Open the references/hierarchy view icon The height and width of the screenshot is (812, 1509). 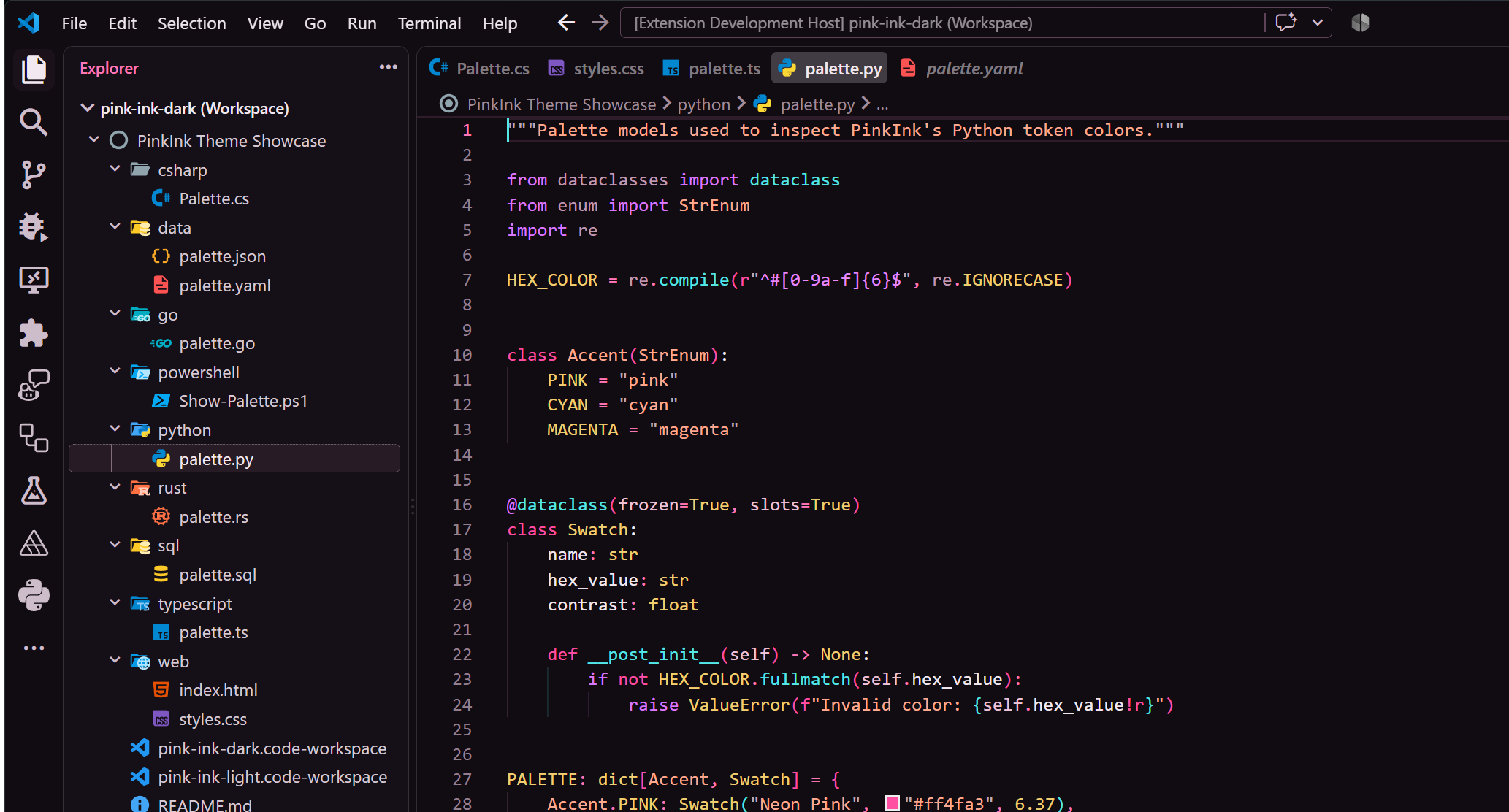34,437
